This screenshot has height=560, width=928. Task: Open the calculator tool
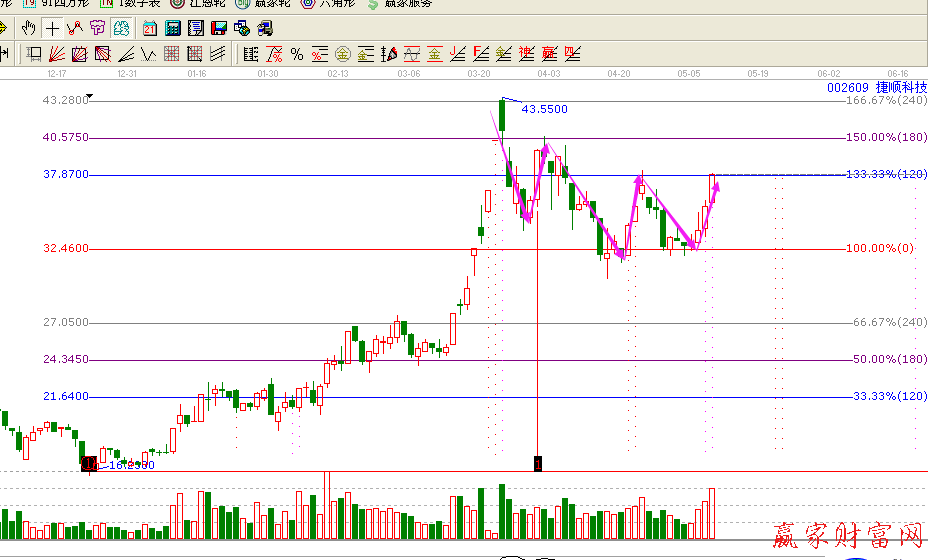point(172,27)
